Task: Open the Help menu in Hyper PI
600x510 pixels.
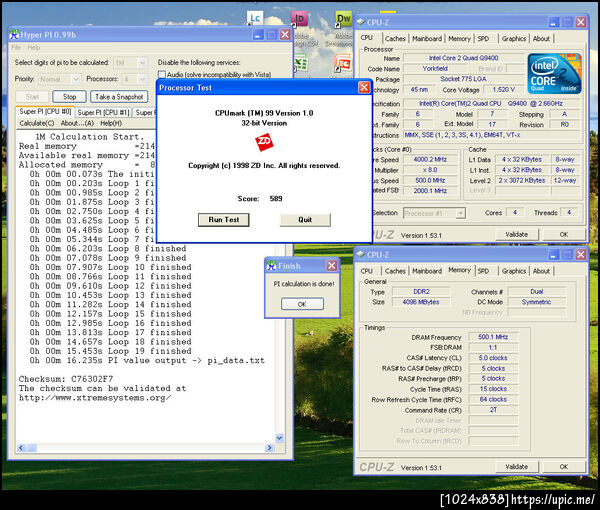Action: point(34,47)
